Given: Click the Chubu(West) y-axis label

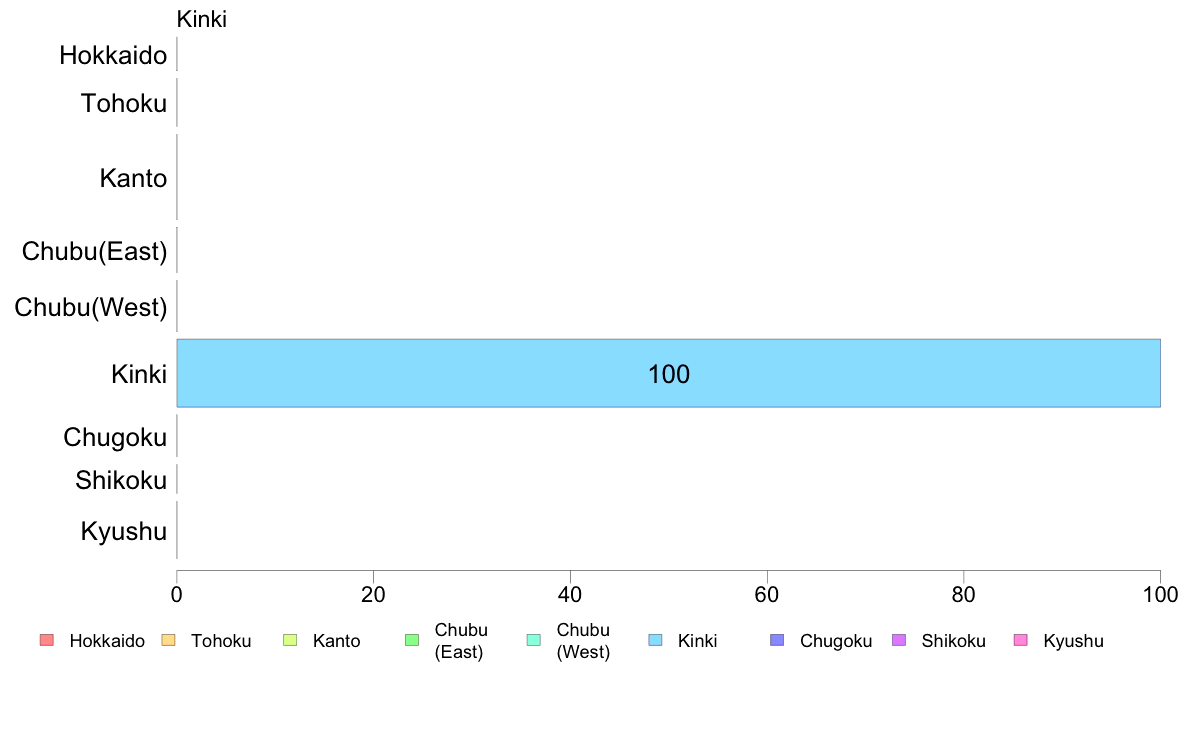Looking at the screenshot, I should click(x=91, y=307).
